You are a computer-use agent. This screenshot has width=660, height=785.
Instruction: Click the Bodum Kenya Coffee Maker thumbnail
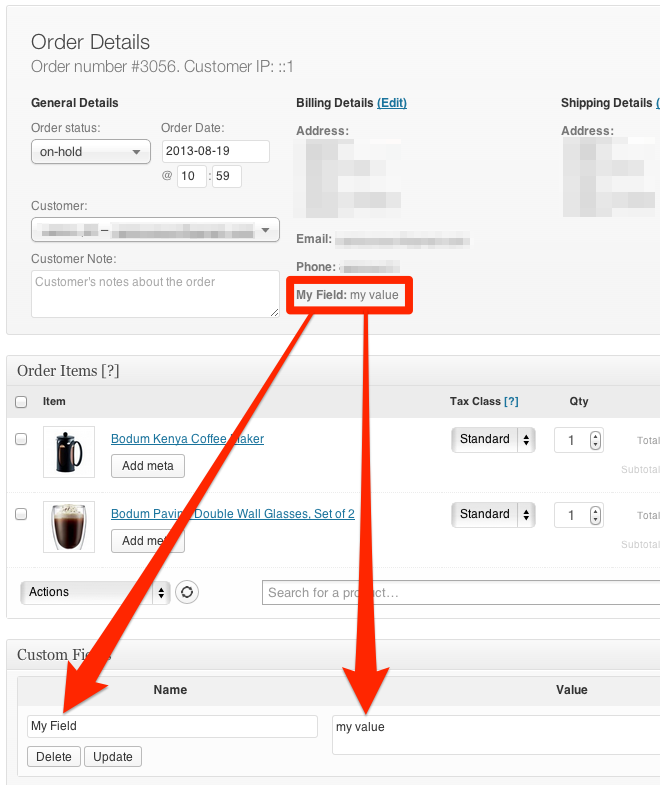69,452
